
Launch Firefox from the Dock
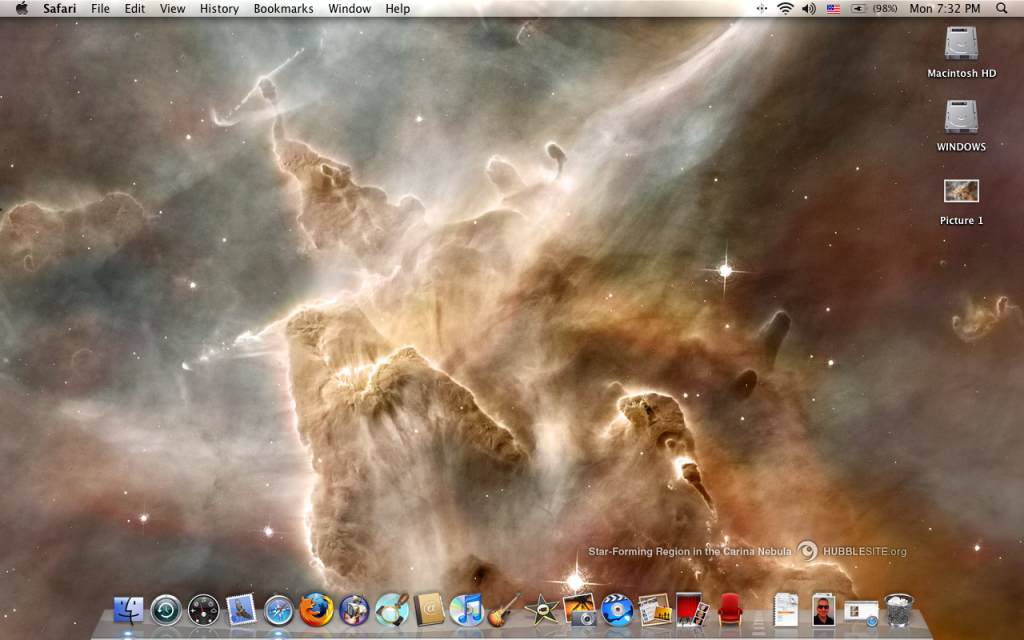(x=316, y=610)
